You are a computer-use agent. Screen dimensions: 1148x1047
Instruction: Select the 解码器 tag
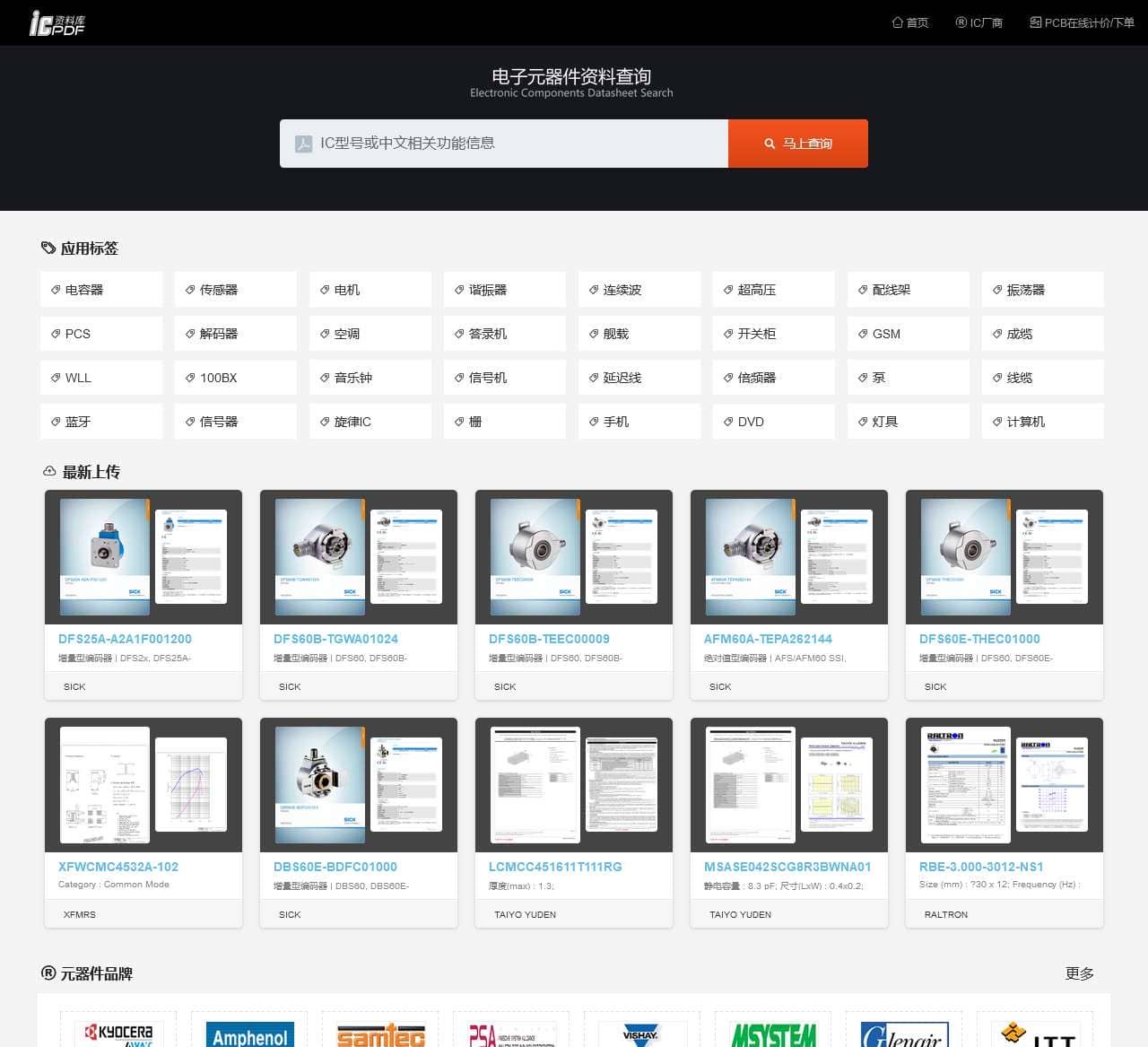(x=236, y=334)
